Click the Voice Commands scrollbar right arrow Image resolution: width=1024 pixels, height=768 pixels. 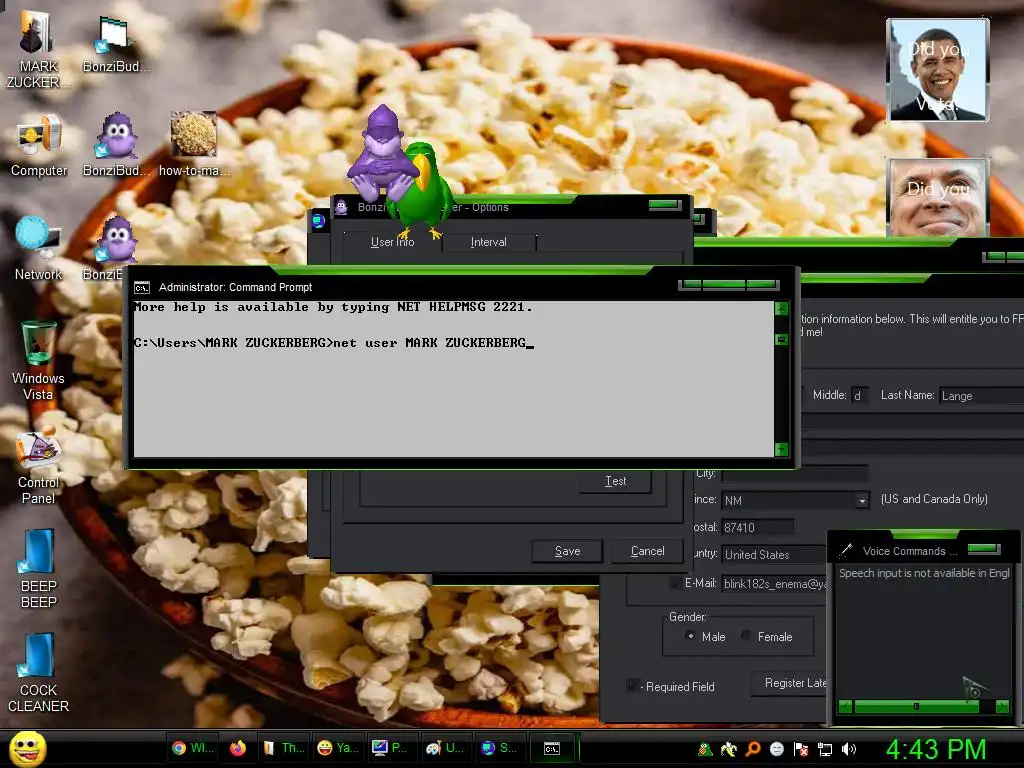1002,707
